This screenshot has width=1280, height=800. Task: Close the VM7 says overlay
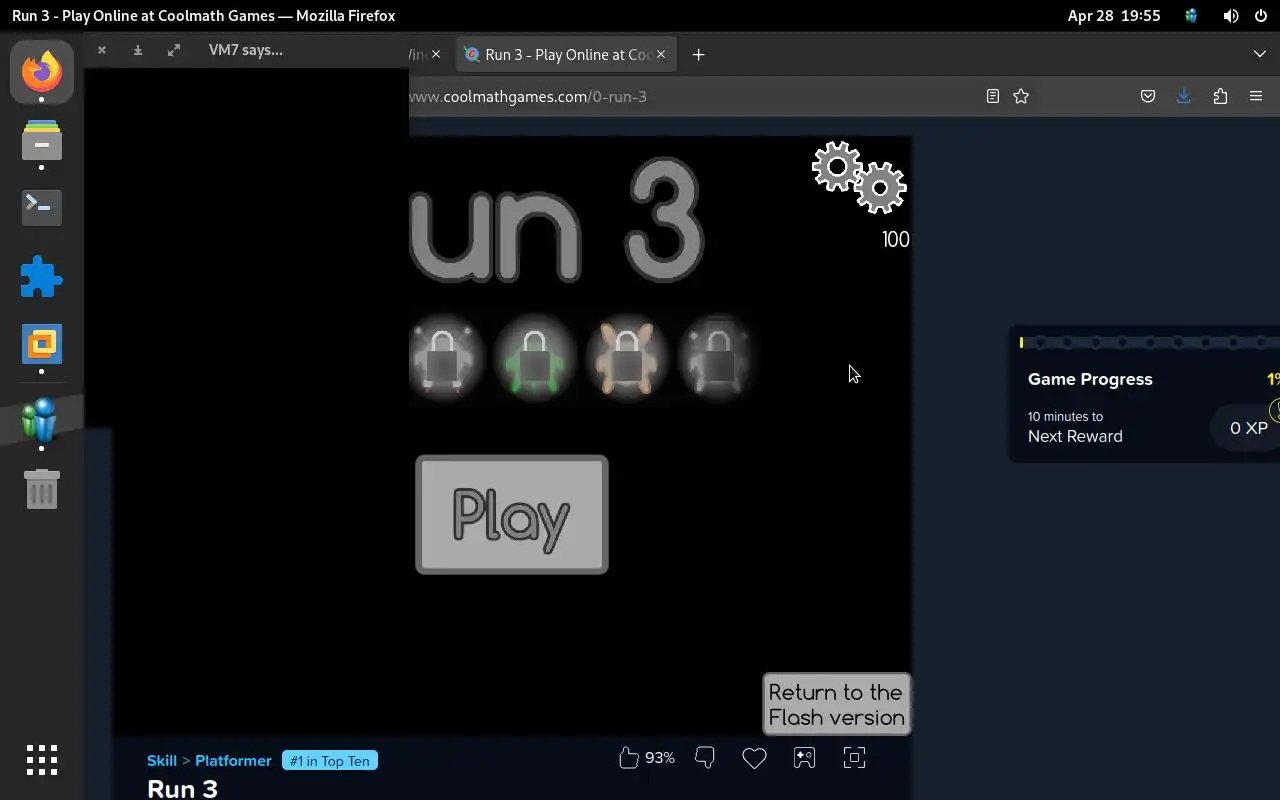(x=101, y=50)
